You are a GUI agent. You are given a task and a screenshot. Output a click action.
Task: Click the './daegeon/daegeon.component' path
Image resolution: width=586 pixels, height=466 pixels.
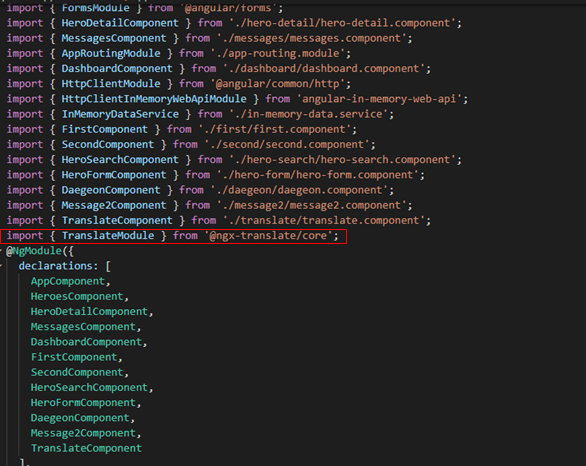pos(299,190)
